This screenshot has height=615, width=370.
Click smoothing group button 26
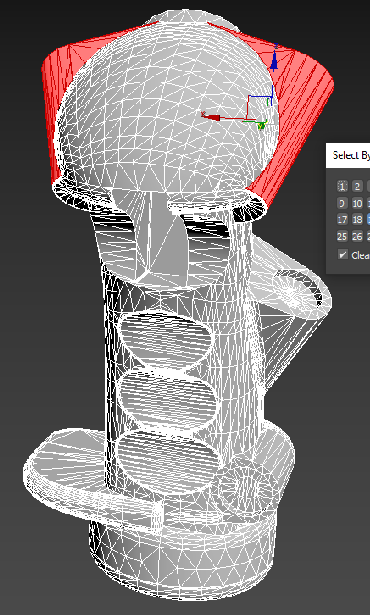(357, 237)
